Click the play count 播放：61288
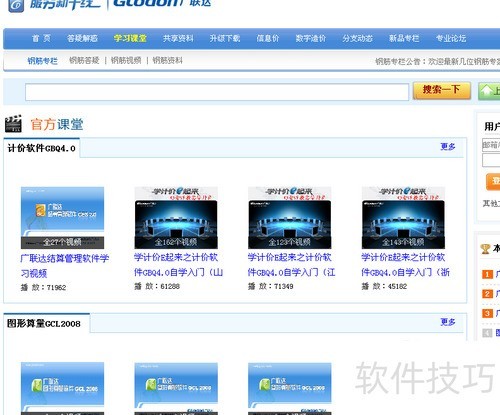This screenshot has width=500, height=415. pos(157,286)
